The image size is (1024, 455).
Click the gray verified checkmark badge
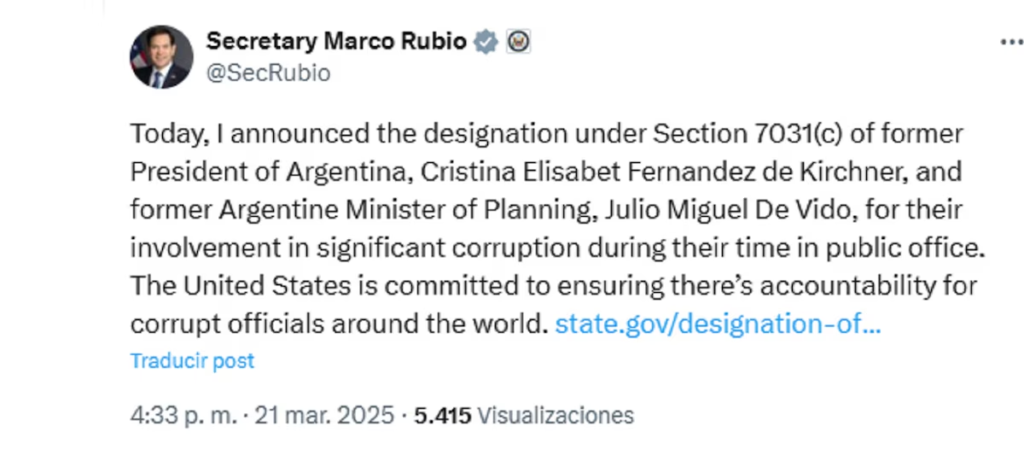(486, 42)
